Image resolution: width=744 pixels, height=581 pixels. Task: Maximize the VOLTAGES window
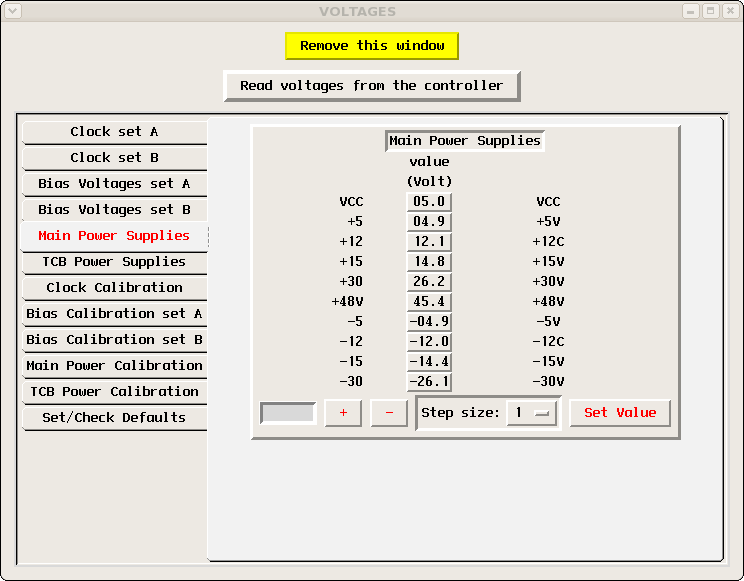pyautogui.click(x=710, y=11)
